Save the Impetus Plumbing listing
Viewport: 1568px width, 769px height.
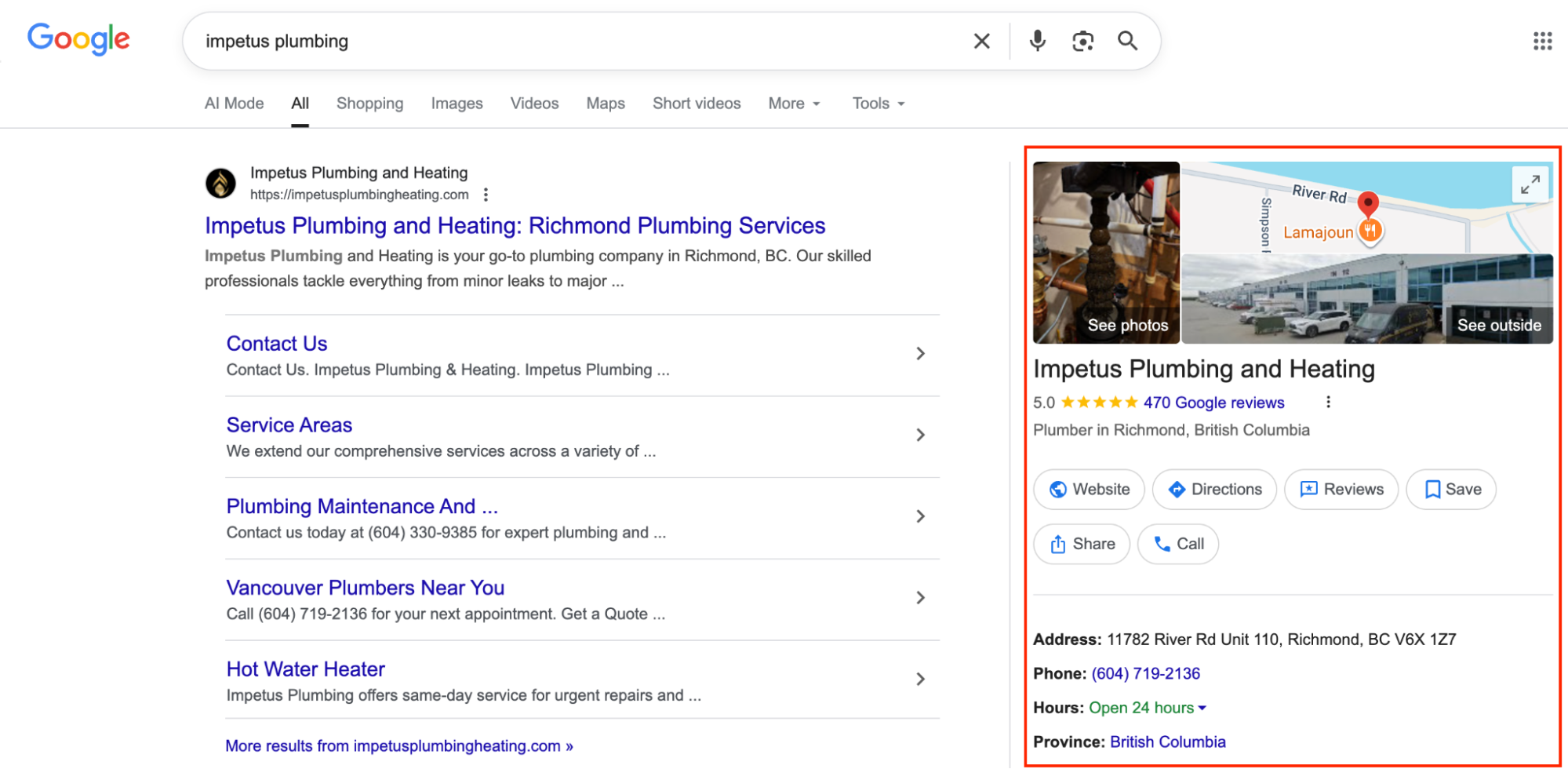pyautogui.click(x=1450, y=489)
